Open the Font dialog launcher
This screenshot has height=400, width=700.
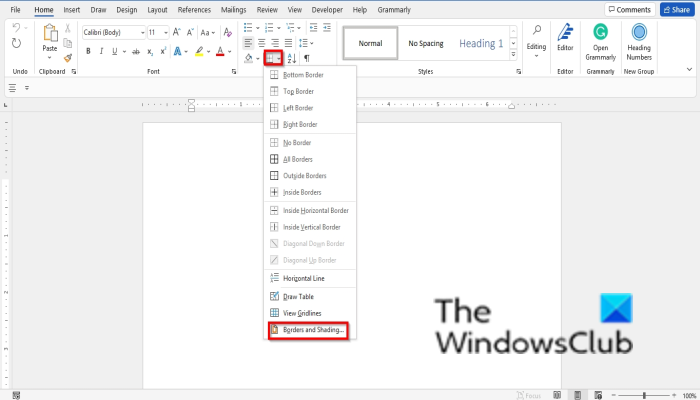tap(234, 71)
